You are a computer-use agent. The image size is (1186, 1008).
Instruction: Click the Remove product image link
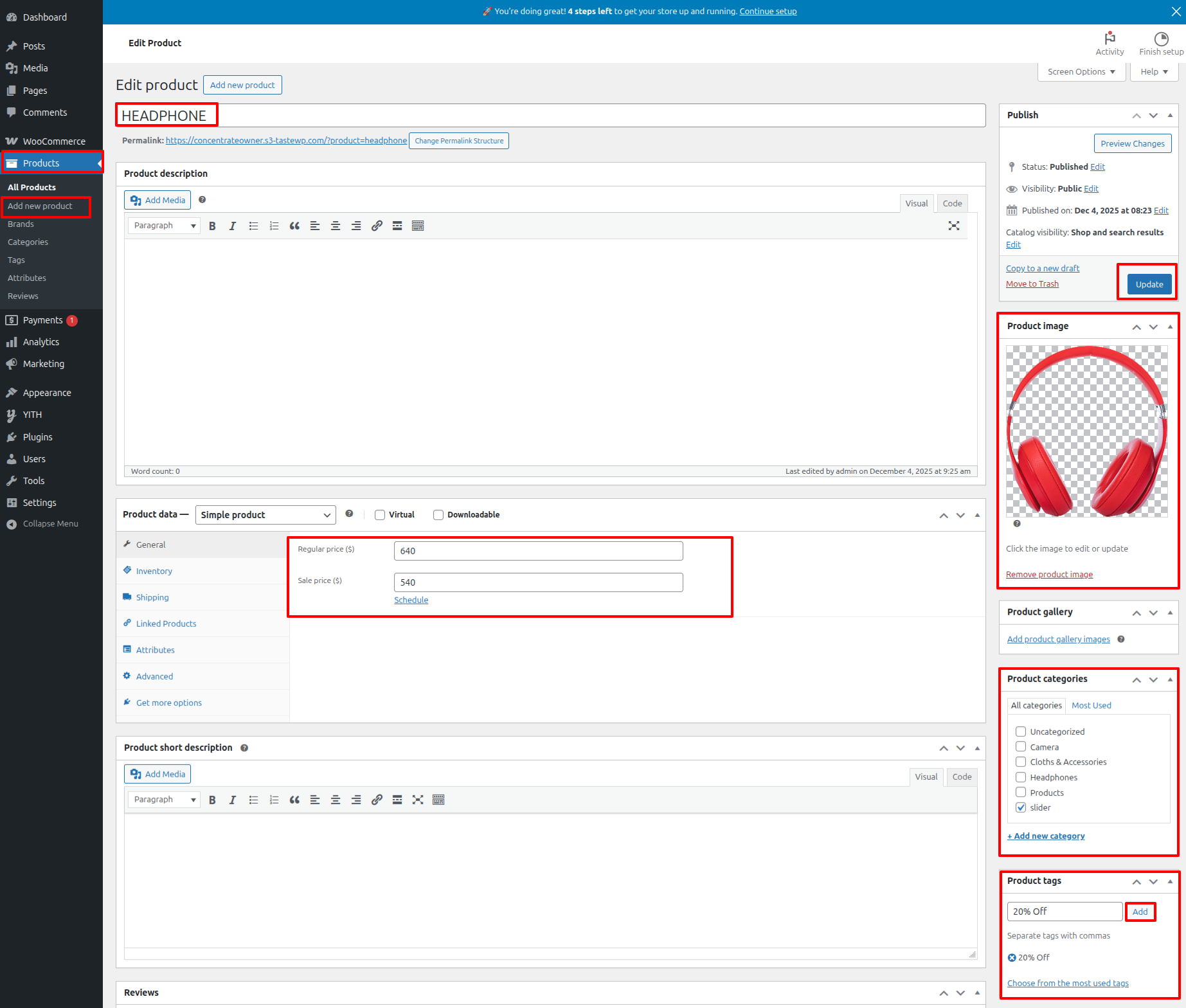(1049, 575)
